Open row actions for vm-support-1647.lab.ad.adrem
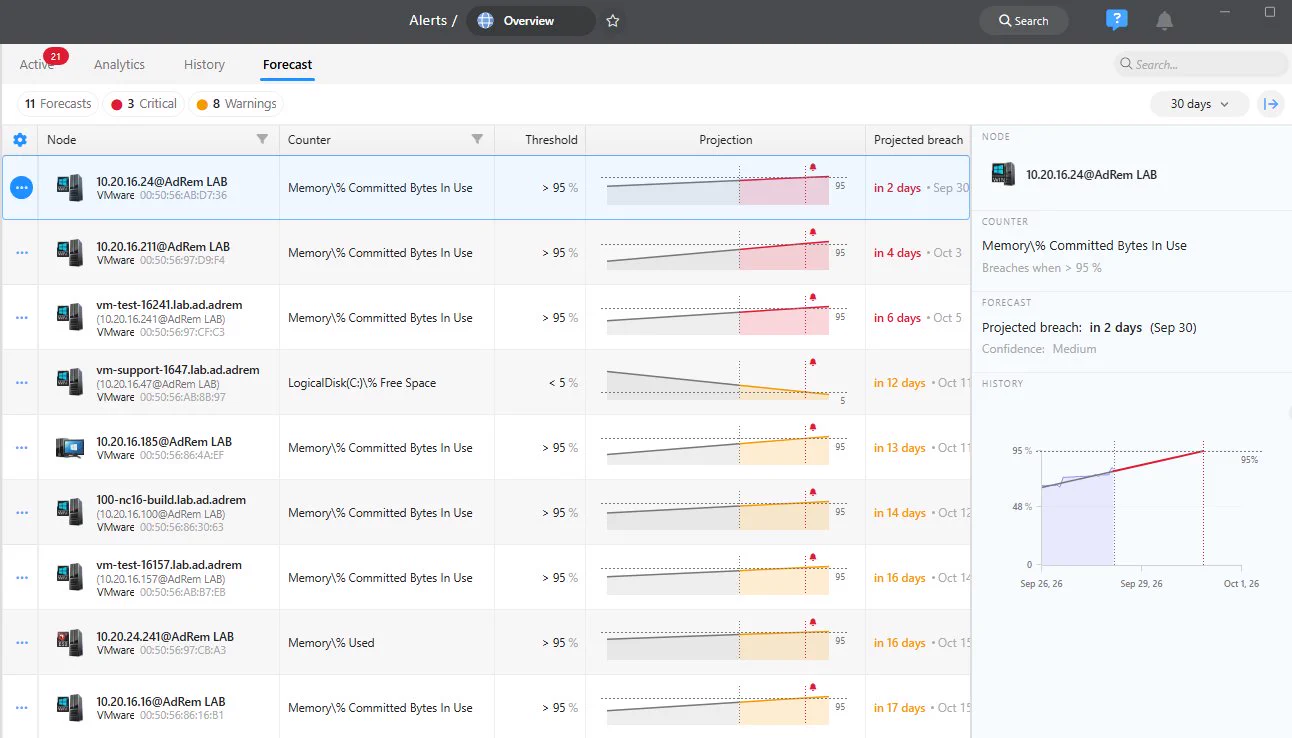 (x=22, y=383)
